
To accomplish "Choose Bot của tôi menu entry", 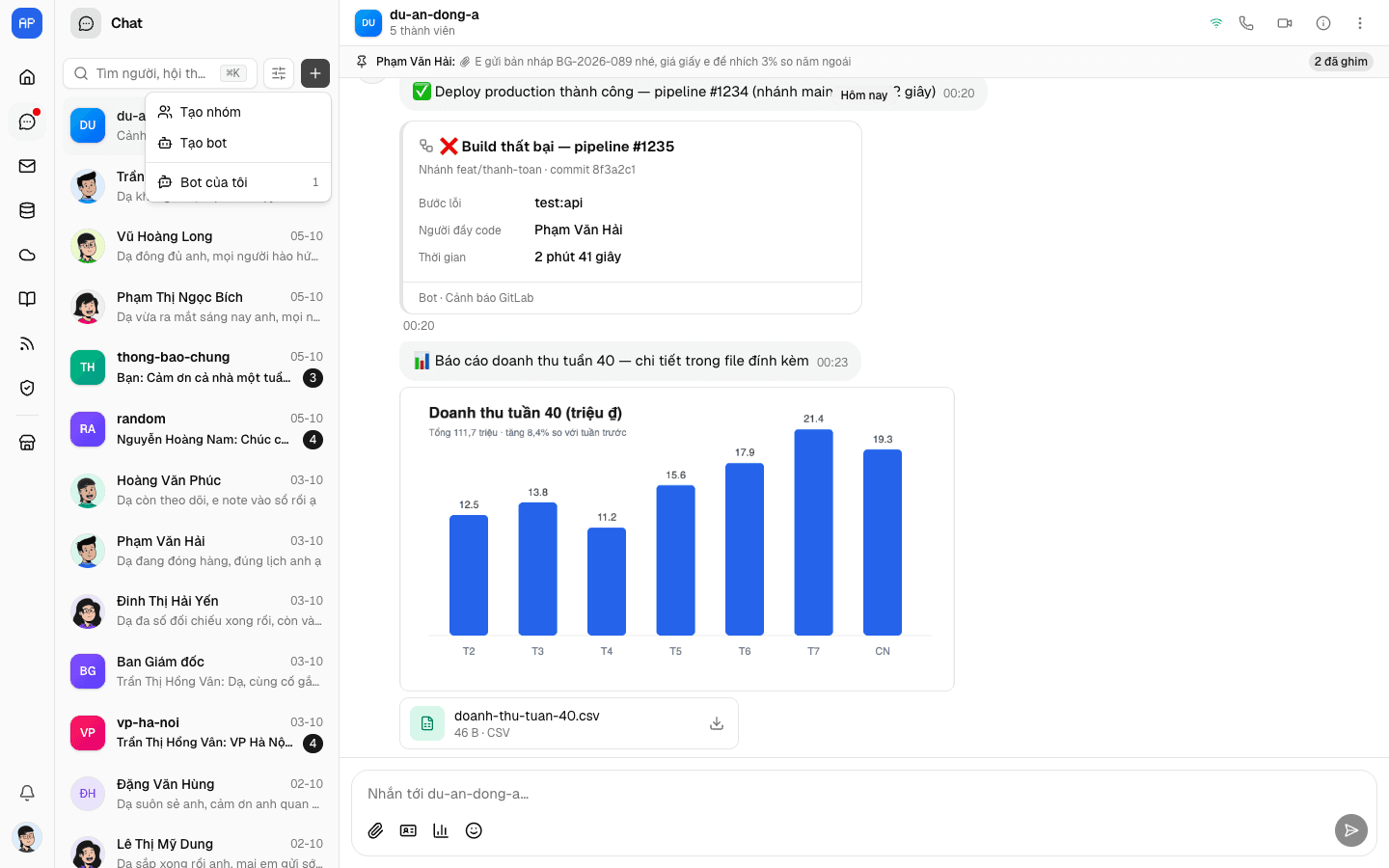I will click(238, 182).
